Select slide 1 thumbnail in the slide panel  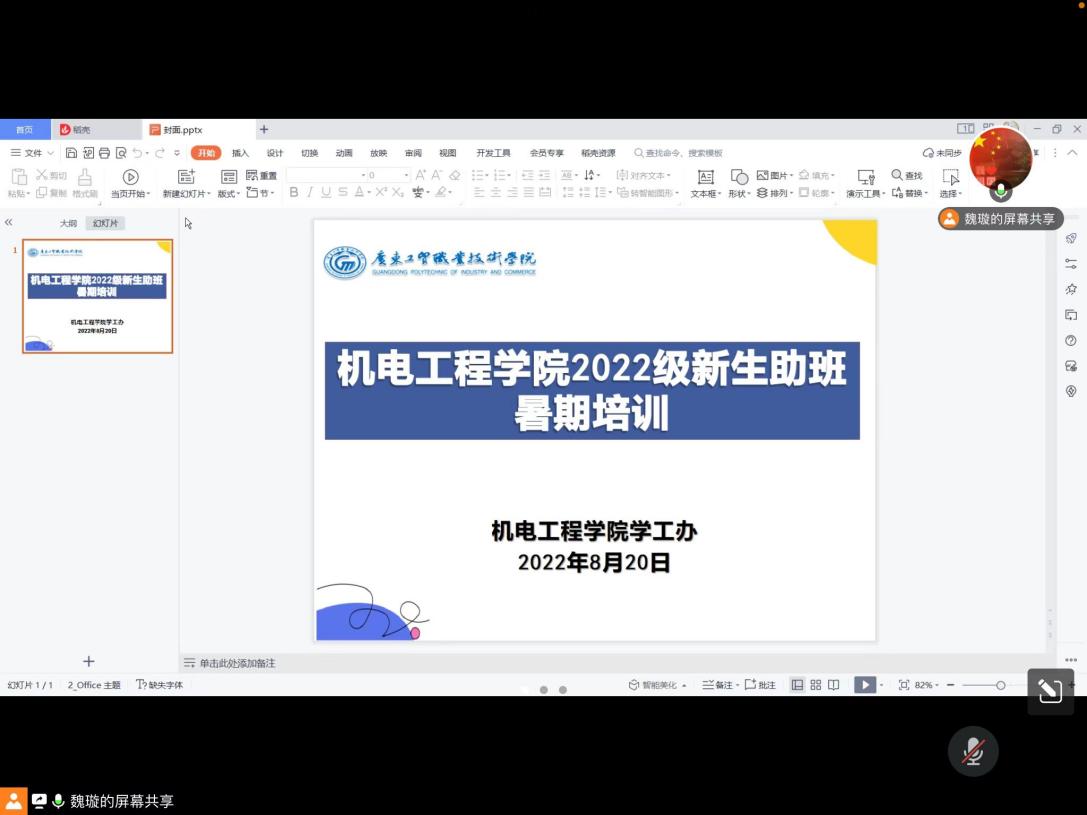tap(97, 296)
